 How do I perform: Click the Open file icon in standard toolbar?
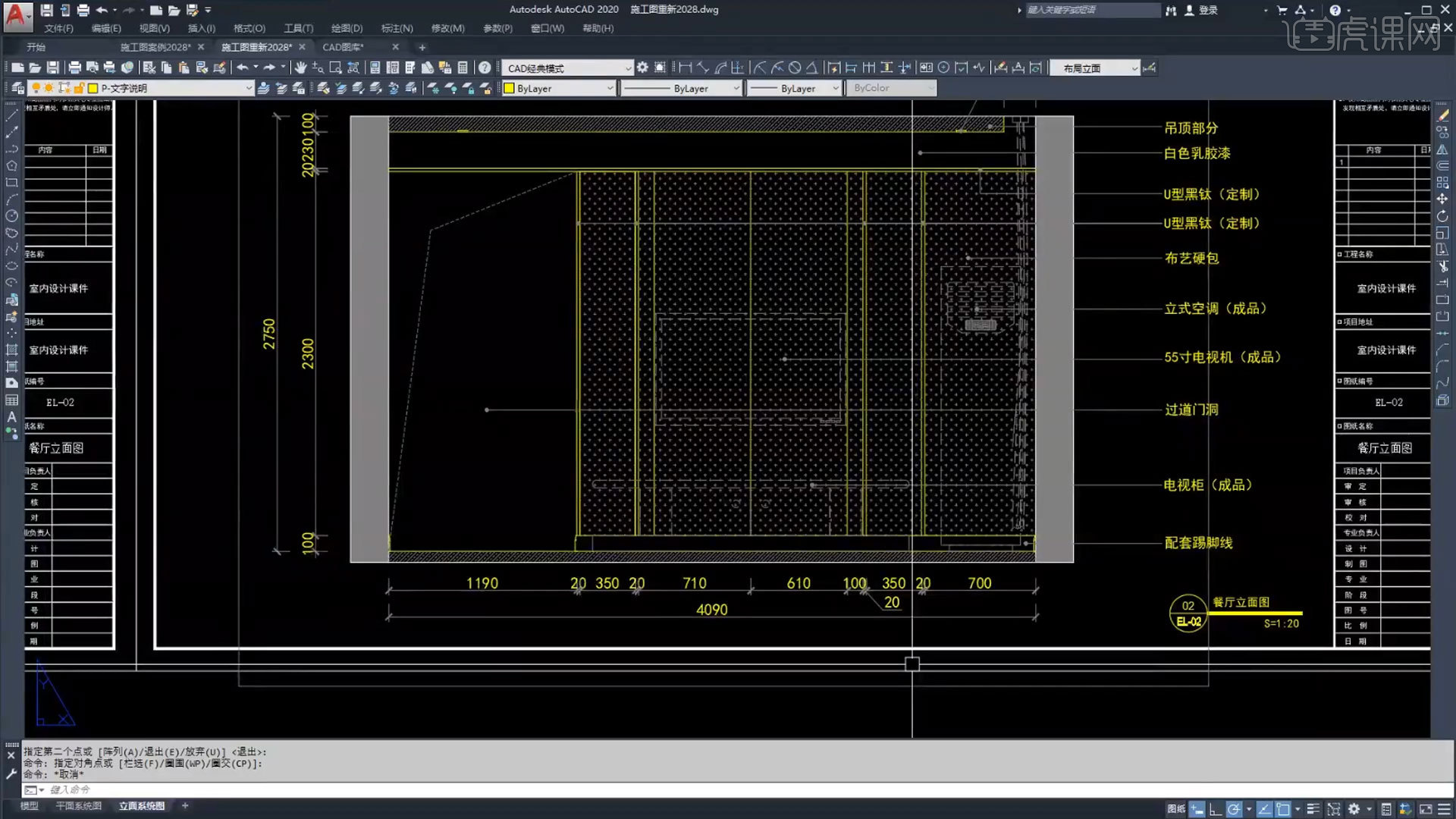click(x=35, y=68)
